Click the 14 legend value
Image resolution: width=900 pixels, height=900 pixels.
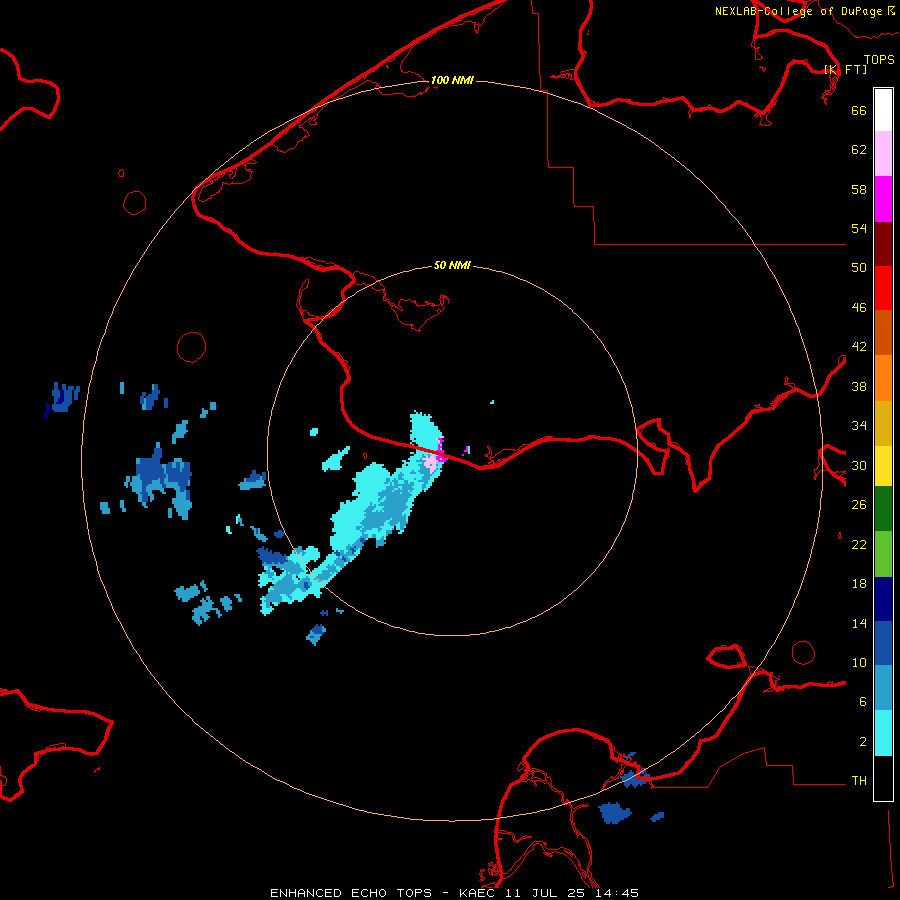[859, 623]
